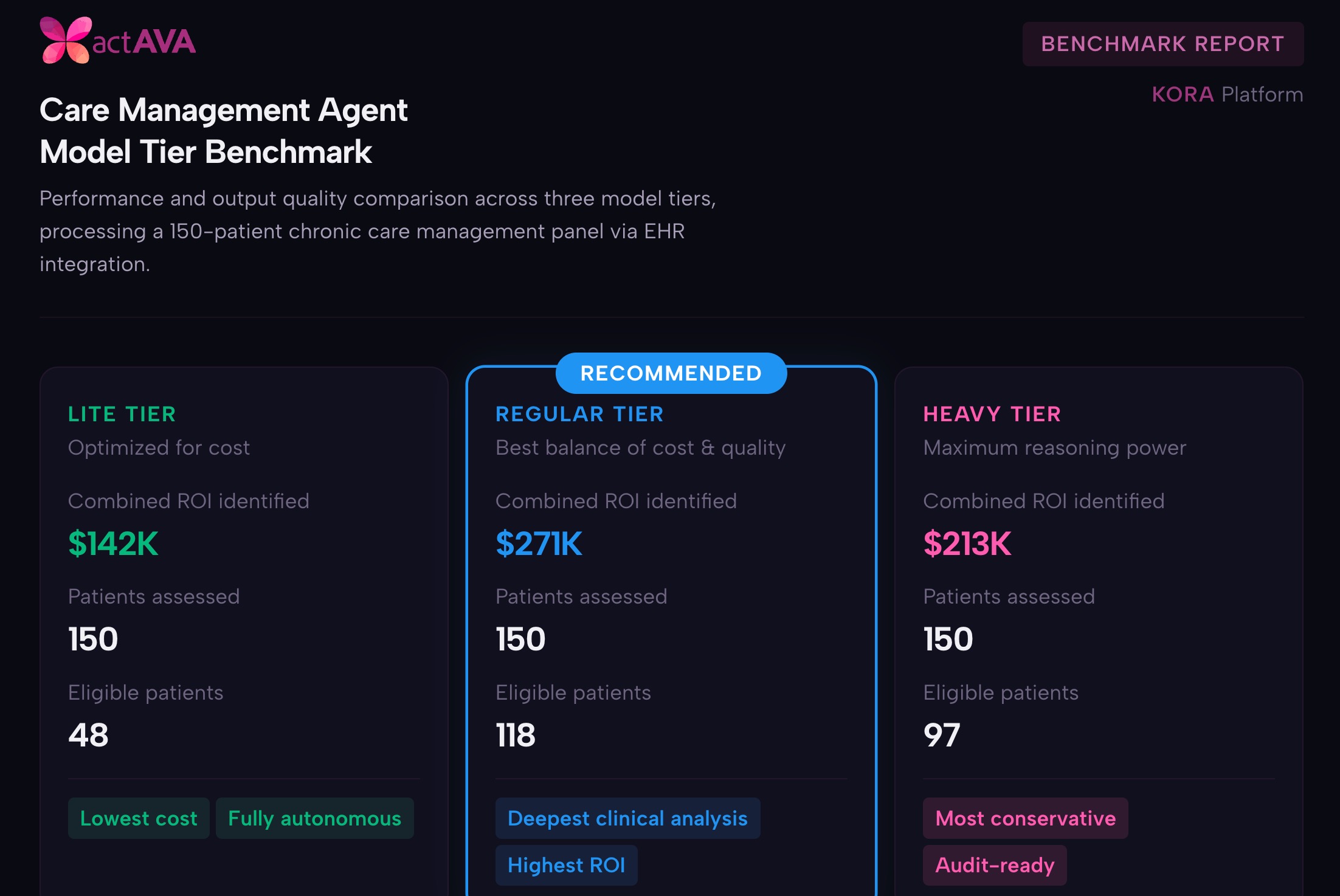Click the $213K ROI value
The image size is (1340, 896).
pos(967,543)
